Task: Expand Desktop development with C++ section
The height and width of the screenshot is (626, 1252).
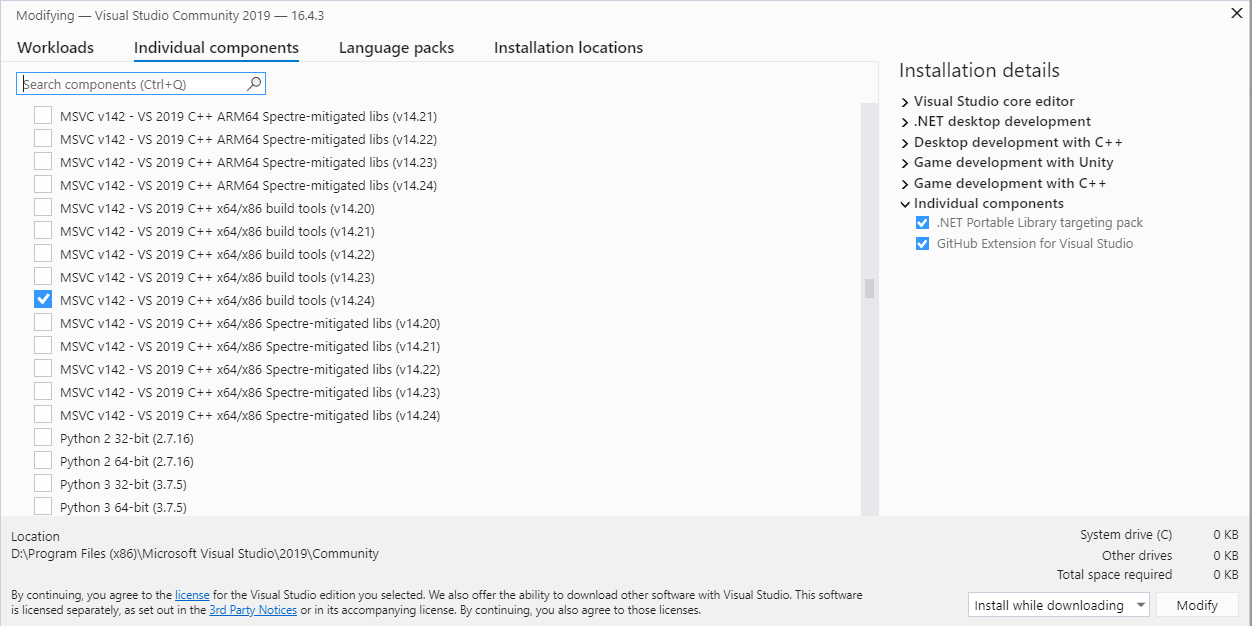Action: pyautogui.click(x=905, y=143)
